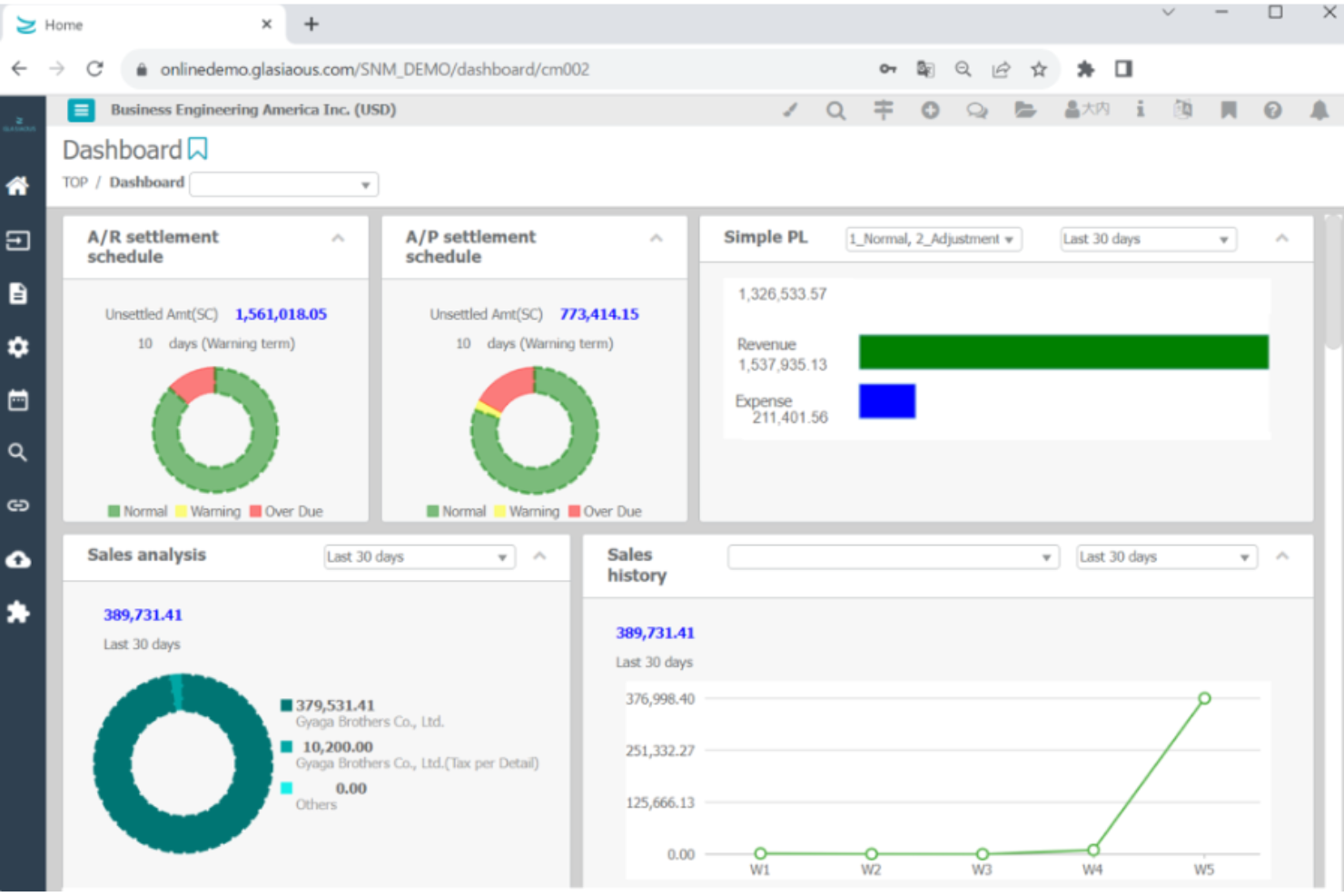The image size is (1344, 896).
Task: Click the help question mark icon
Action: point(1272,110)
